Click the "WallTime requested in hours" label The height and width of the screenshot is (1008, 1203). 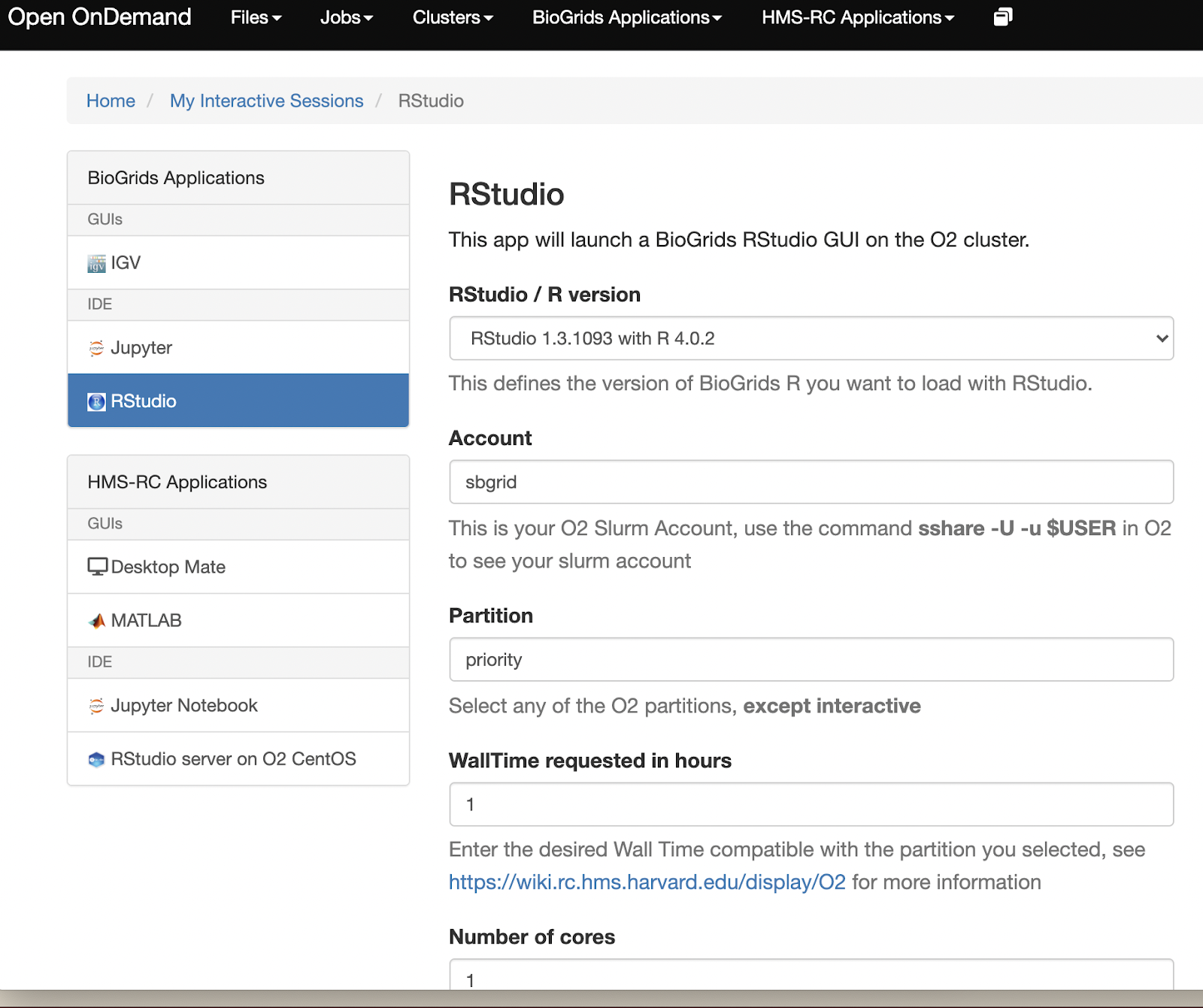coord(590,761)
